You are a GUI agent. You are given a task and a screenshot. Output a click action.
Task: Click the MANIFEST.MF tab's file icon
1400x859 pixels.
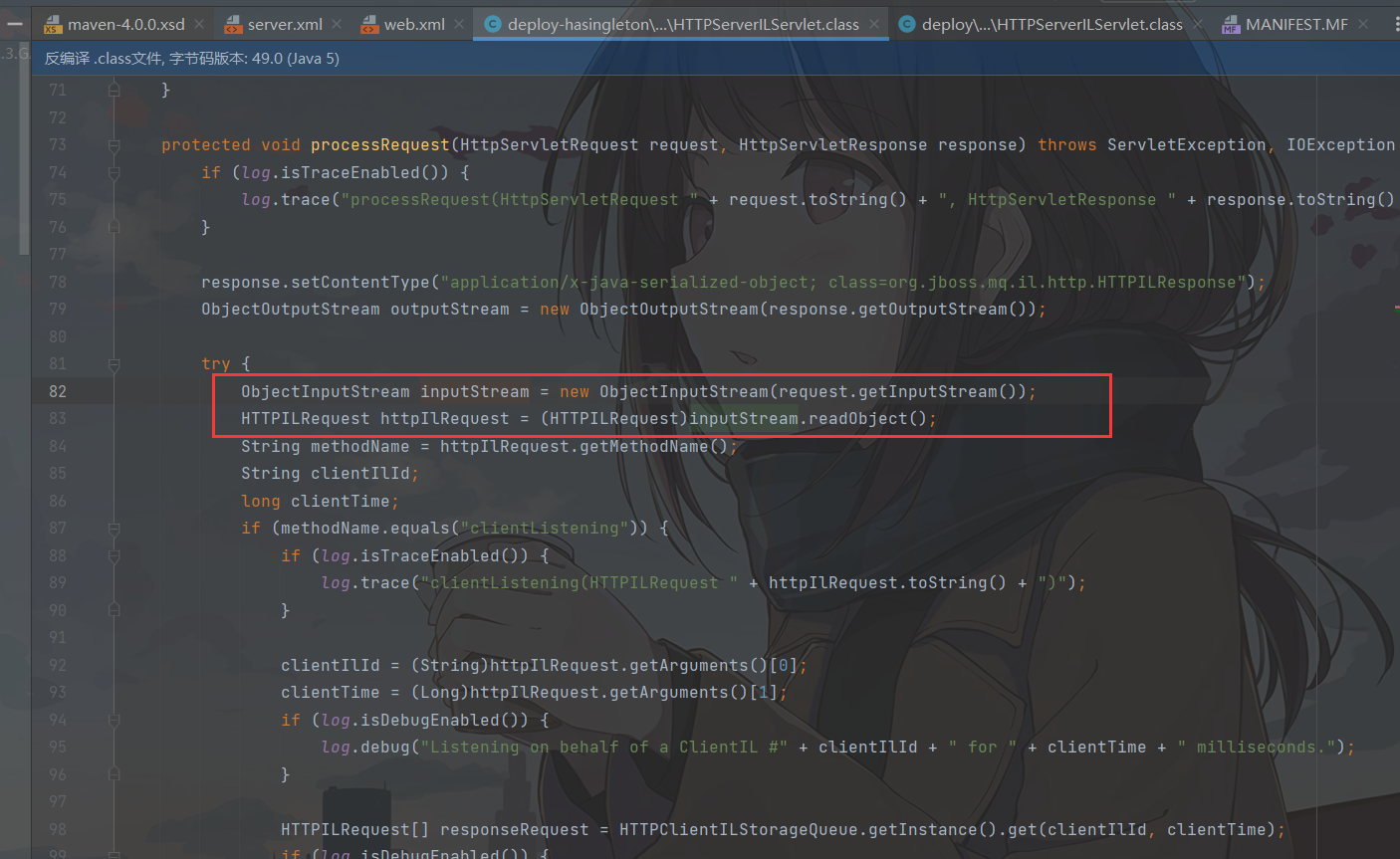coord(1231,25)
